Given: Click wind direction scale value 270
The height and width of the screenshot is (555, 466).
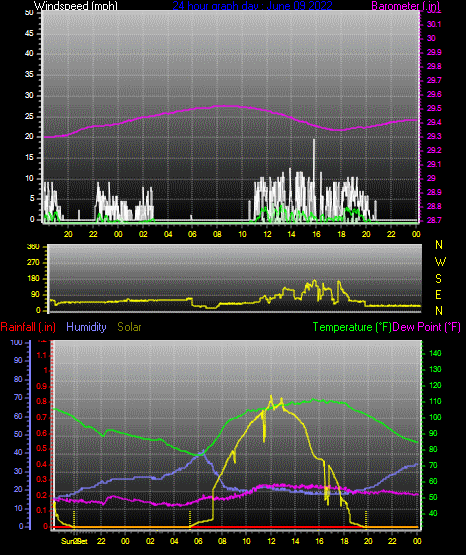Looking at the screenshot, I should (x=33, y=263).
